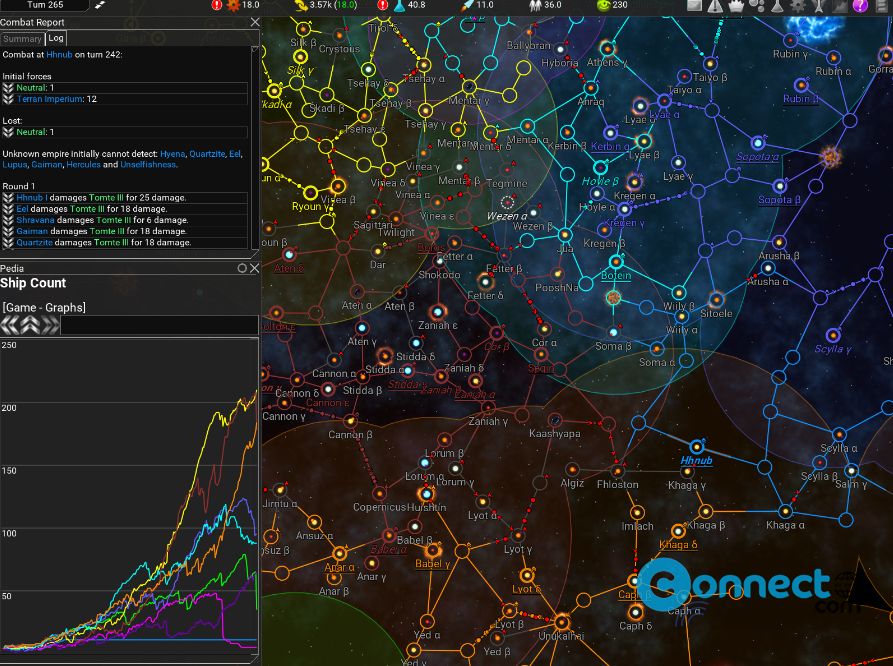The image size is (893, 666).
Task: Select the Fhloston star on the galaxy map
Action: [618, 471]
